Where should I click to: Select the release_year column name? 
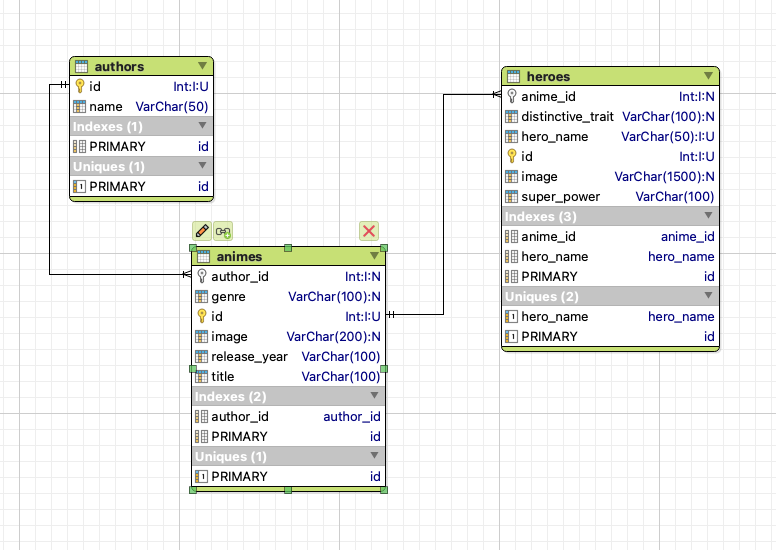[249, 356]
